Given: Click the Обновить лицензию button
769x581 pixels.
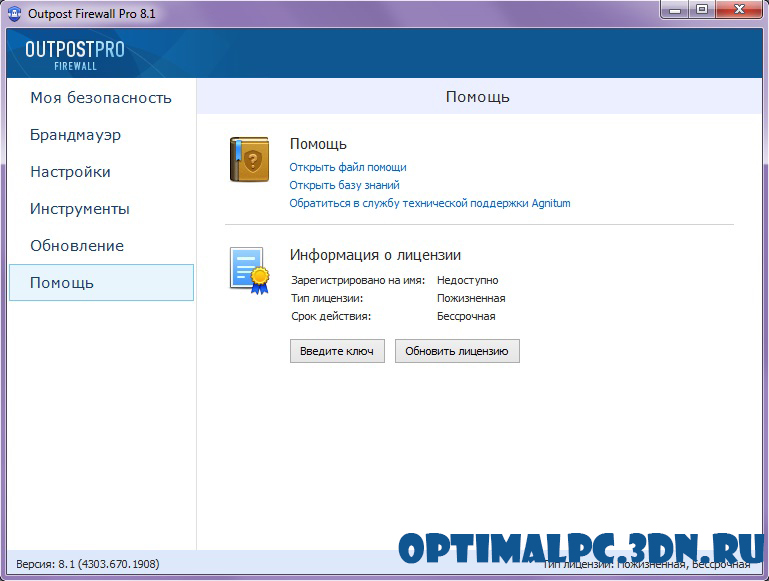Looking at the screenshot, I should coord(457,351).
